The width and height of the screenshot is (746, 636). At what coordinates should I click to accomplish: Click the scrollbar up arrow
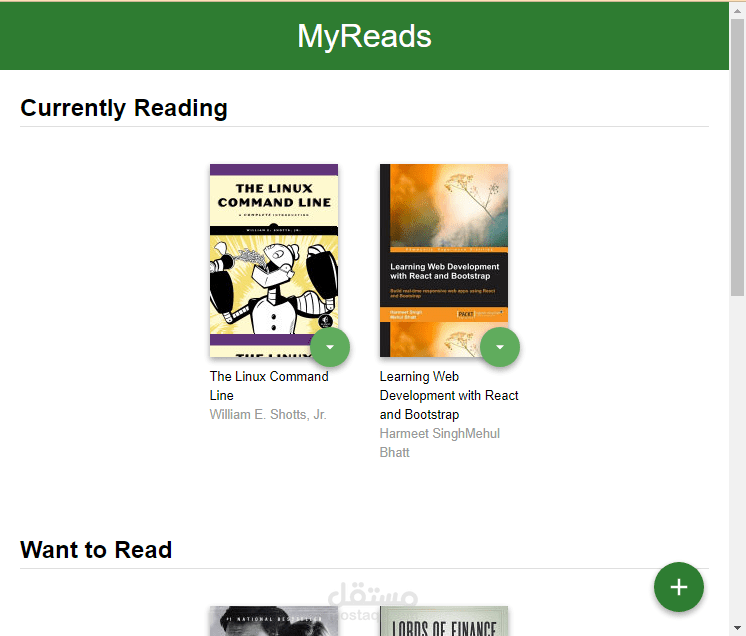pos(737,10)
